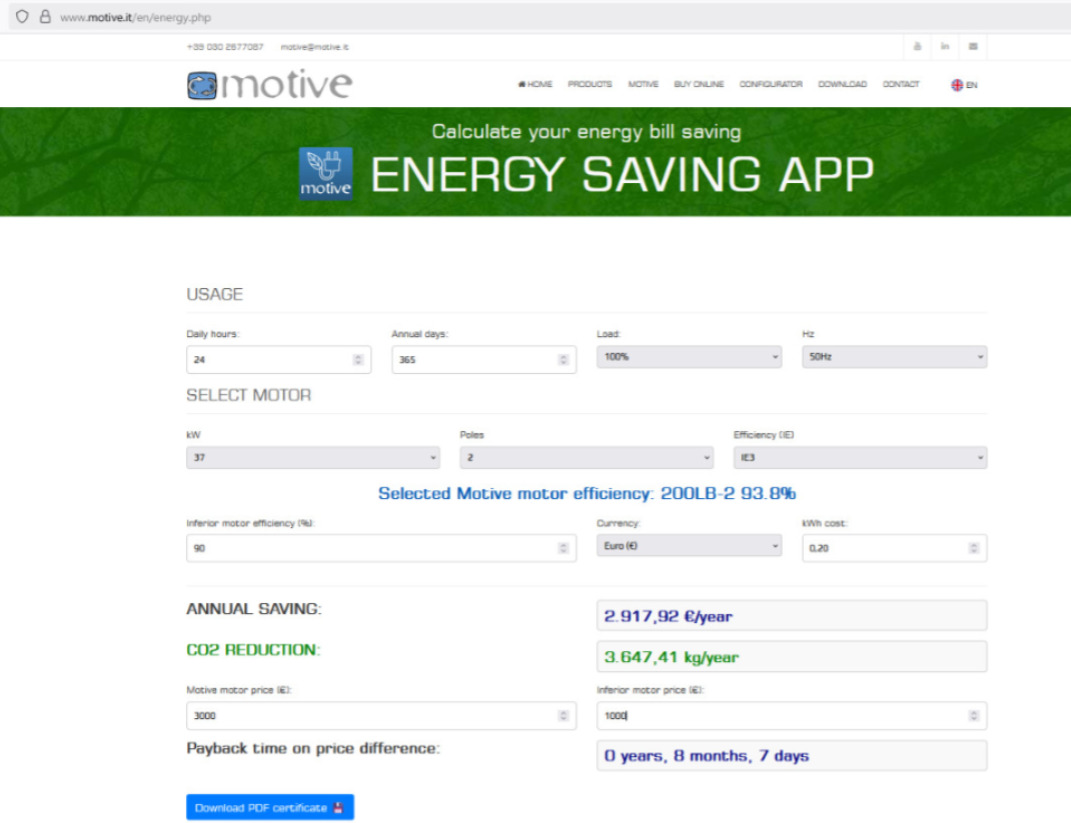Click the phone number +39 030 2677087
This screenshot has height=823, width=1071.
[225, 46]
